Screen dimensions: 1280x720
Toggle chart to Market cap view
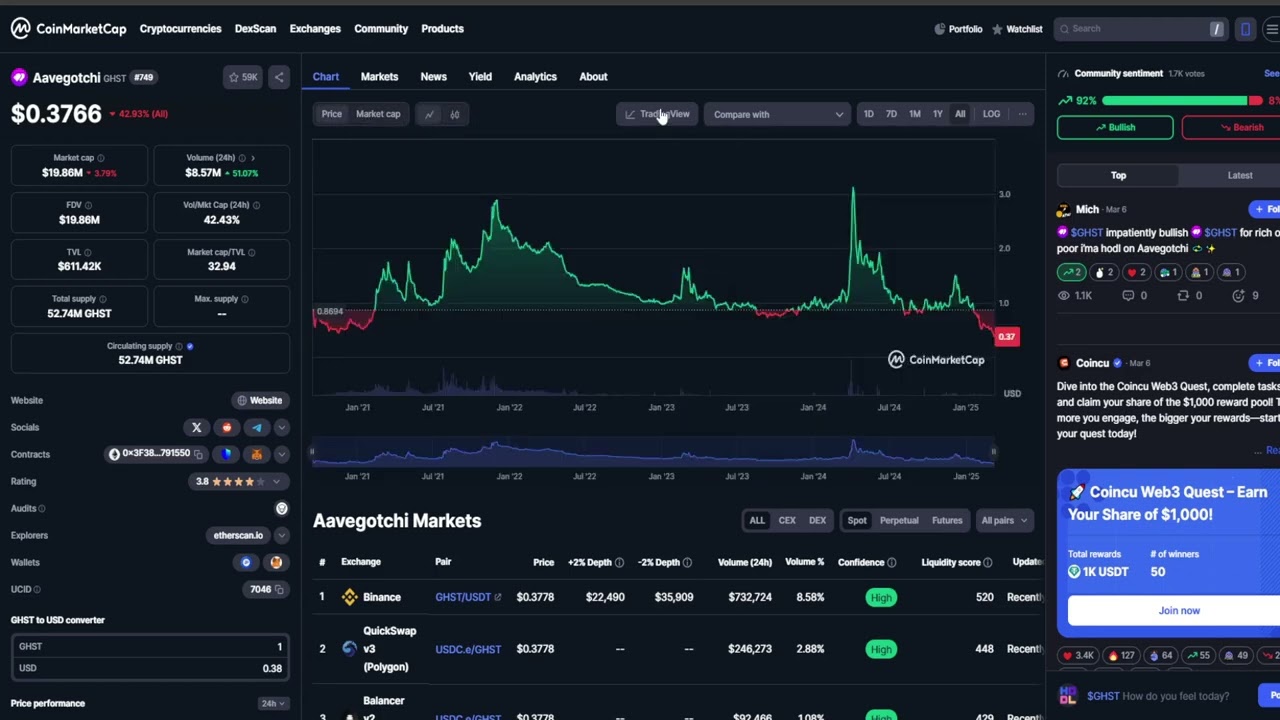pos(378,114)
